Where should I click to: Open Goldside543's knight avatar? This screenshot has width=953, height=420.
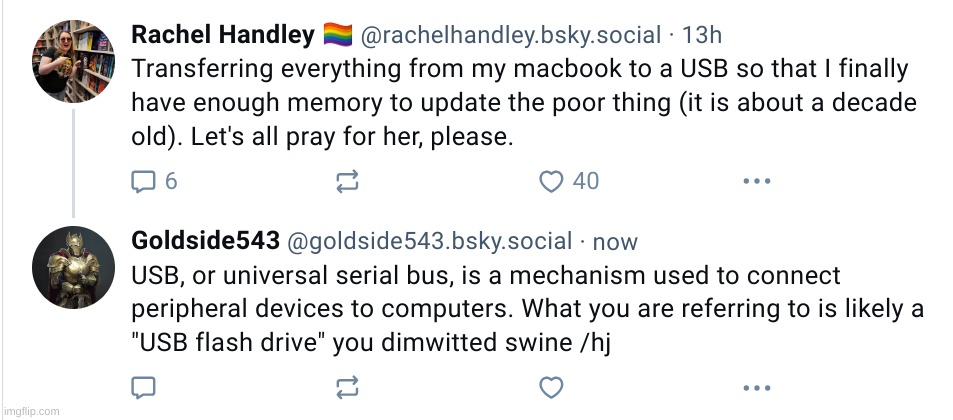pyautogui.click(x=75, y=267)
